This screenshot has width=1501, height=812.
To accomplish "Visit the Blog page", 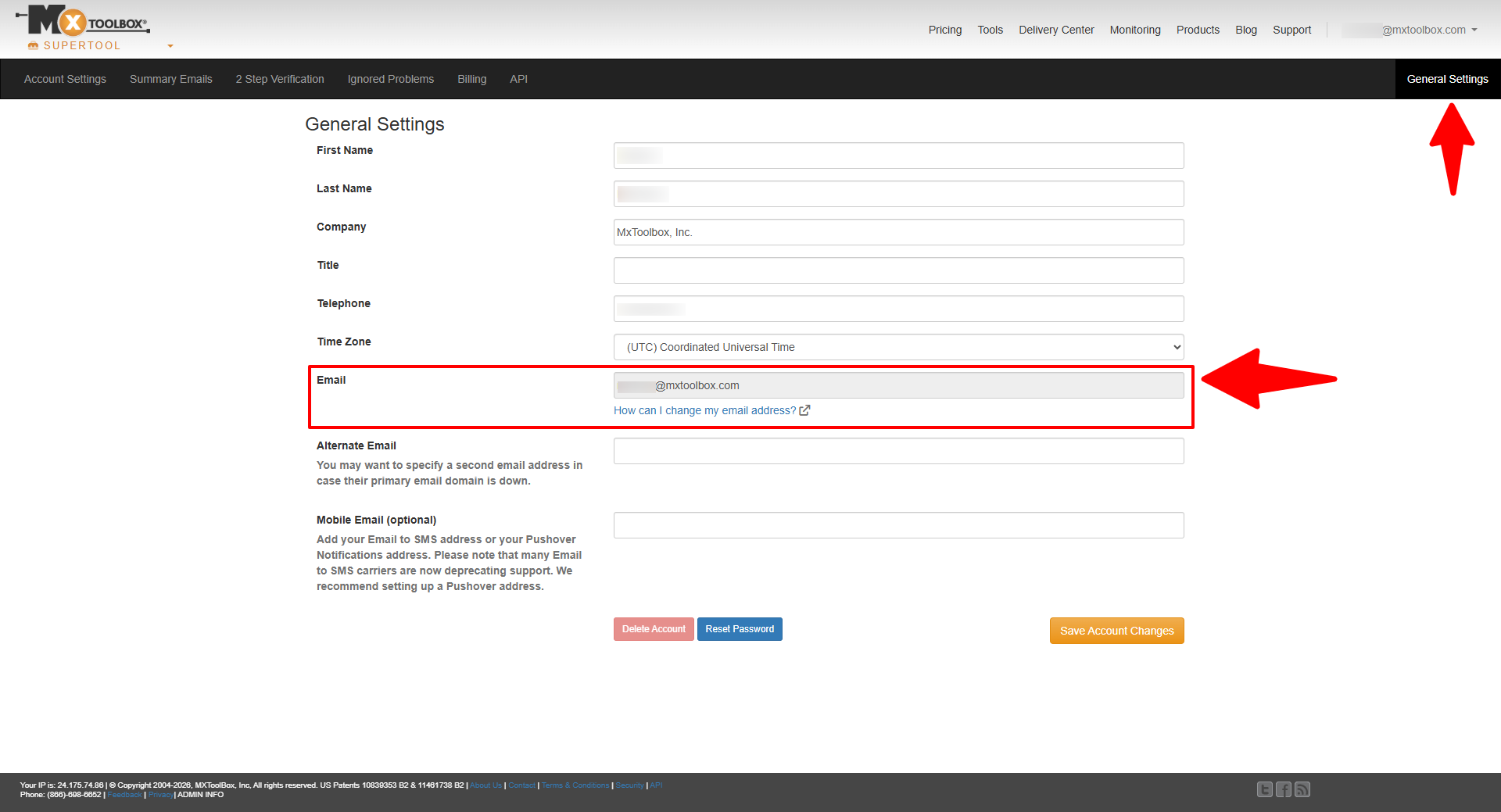I will 1246,30.
